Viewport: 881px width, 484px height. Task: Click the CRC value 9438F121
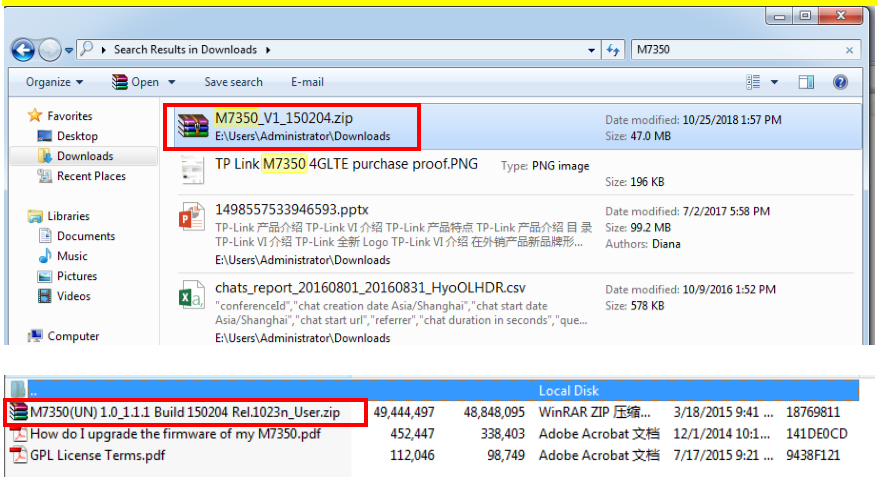pos(812,455)
